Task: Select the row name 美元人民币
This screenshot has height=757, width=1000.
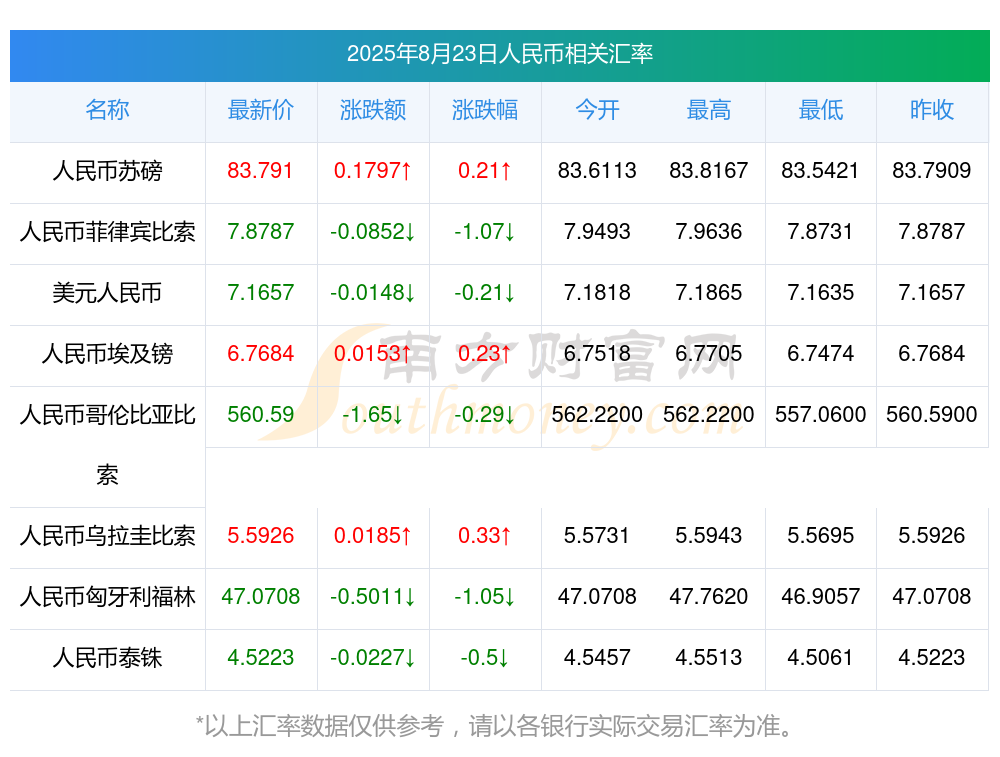Action: [107, 293]
